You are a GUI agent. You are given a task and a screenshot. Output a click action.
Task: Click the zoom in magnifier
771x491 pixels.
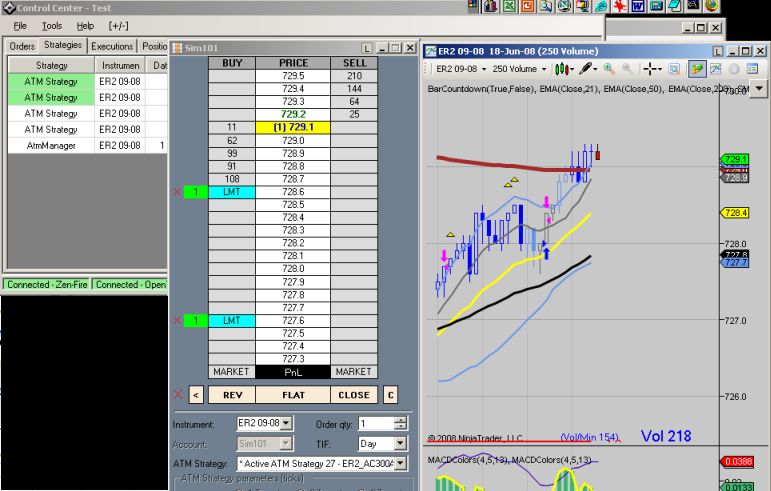[x=609, y=69]
